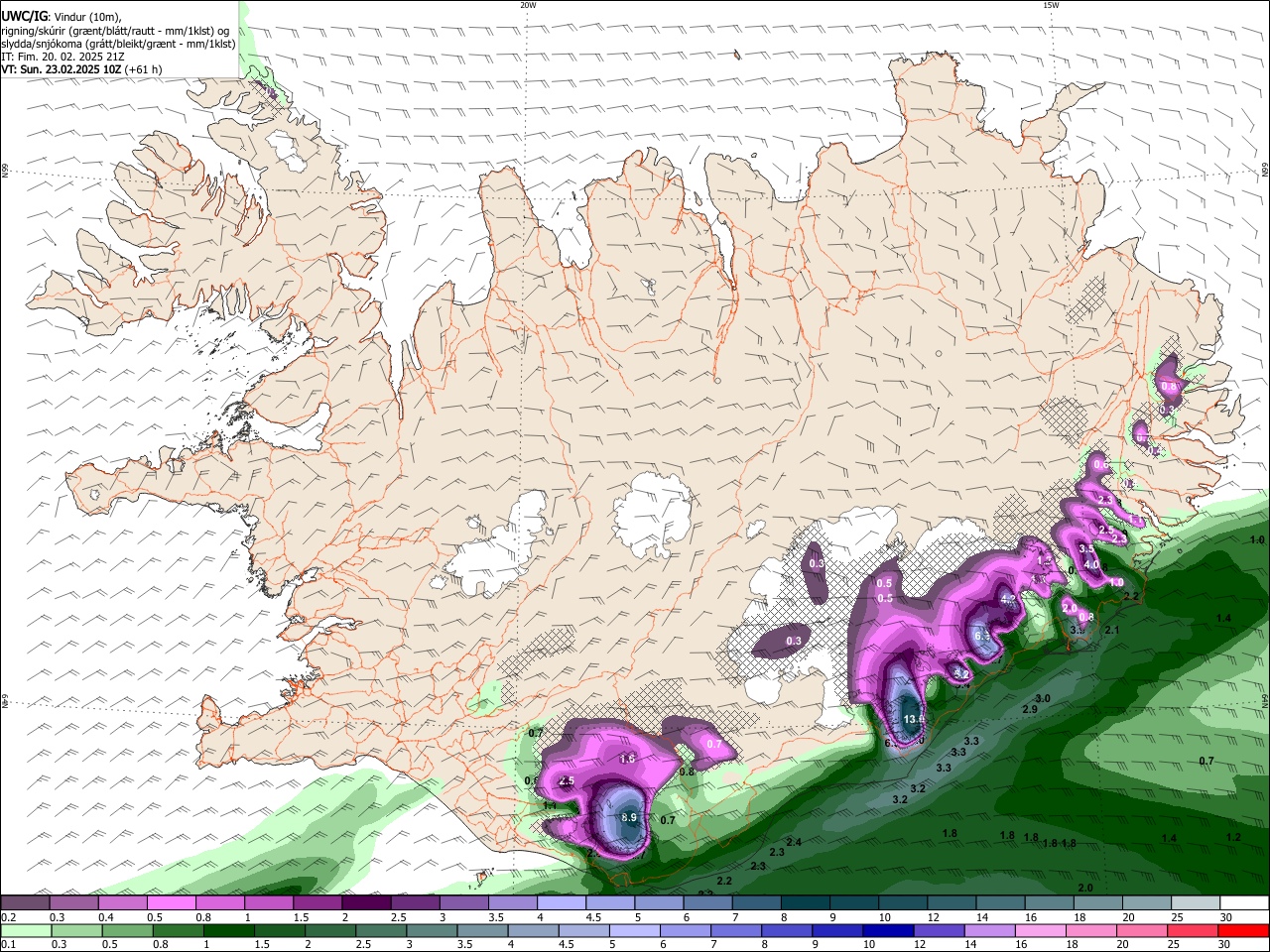Select the light grey legend swatch labeled 25

pyautogui.click(x=1196, y=902)
